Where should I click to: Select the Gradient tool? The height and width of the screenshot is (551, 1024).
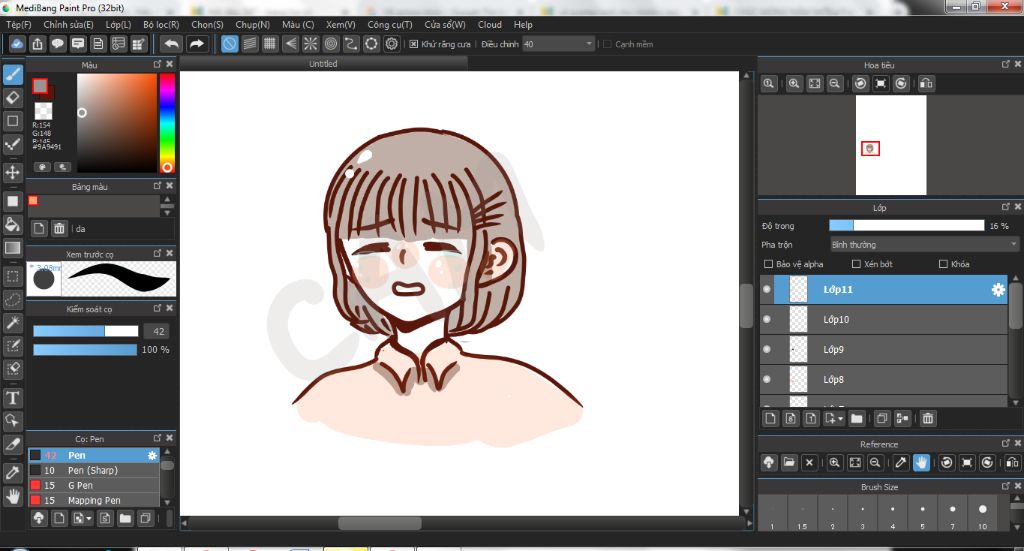click(x=12, y=248)
